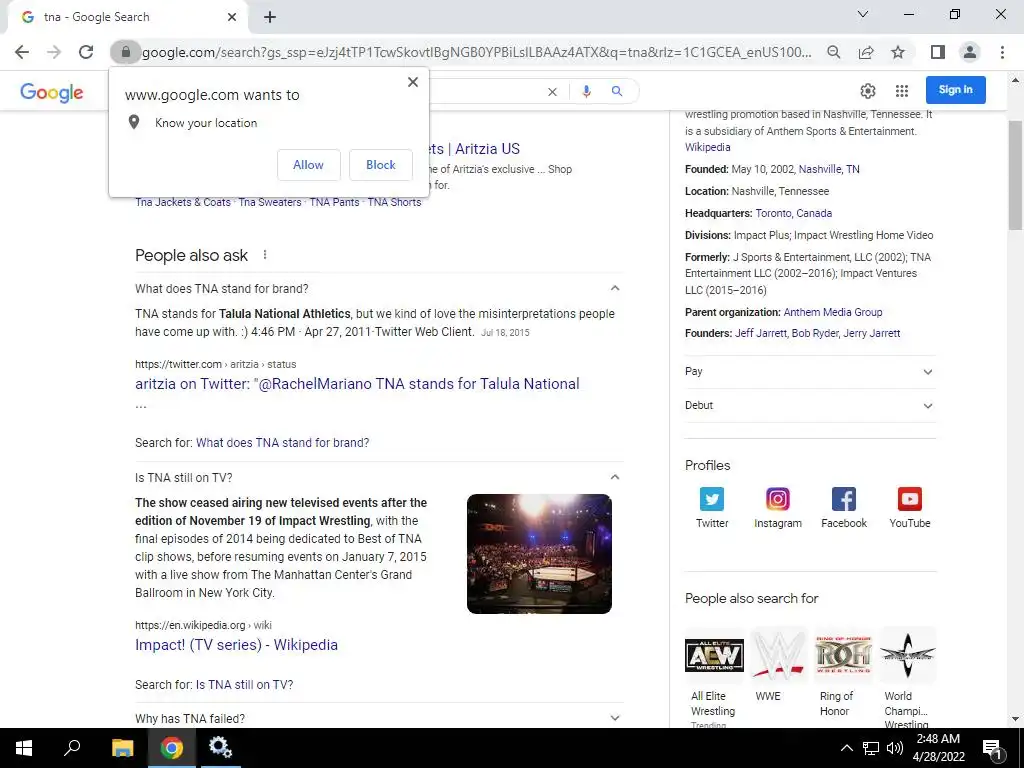Screen dimensions: 1024x768
Task: Collapse 'Is TNA still on TV?' question
Action: (377, 477)
